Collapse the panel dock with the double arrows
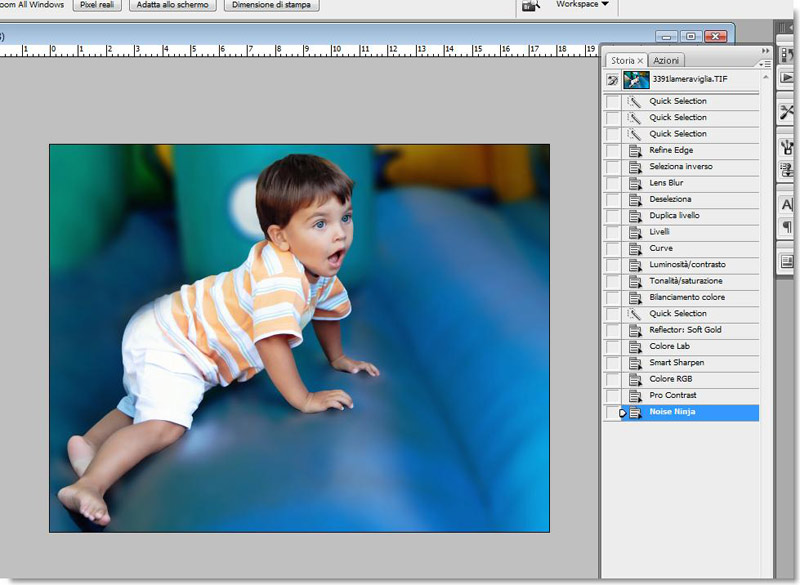The height and width of the screenshot is (585, 800). pos(764,51)
